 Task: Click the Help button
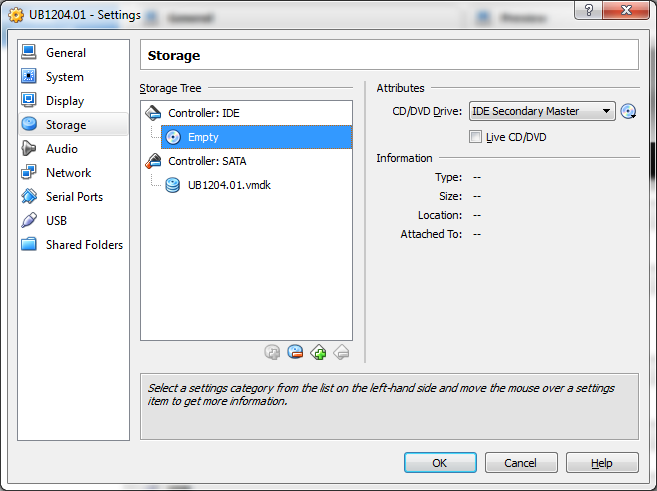[602, 463]
